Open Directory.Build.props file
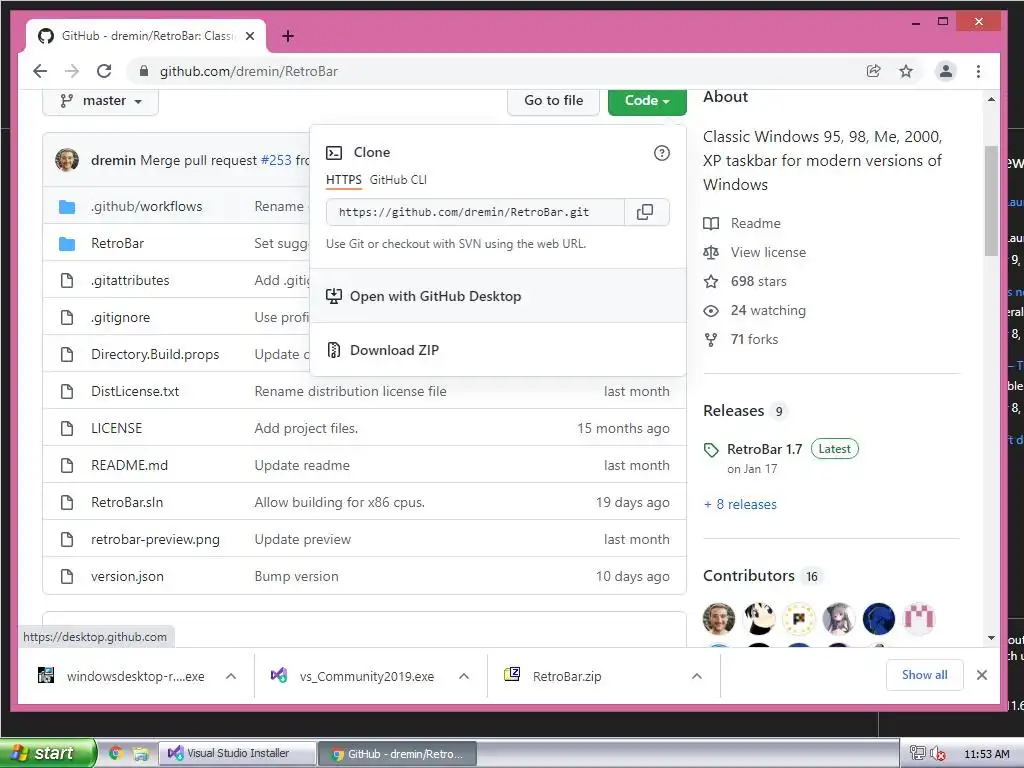This screenshot has height=768, width=1024. click(x=155, y=355)
